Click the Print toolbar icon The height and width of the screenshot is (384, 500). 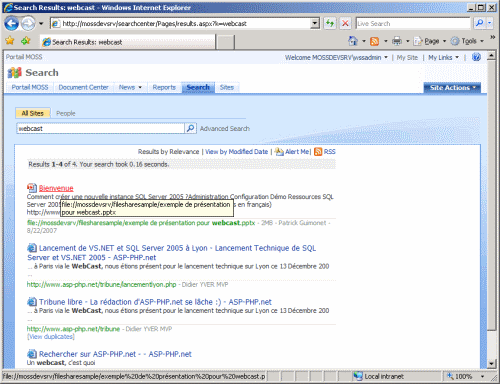[397, 41]
